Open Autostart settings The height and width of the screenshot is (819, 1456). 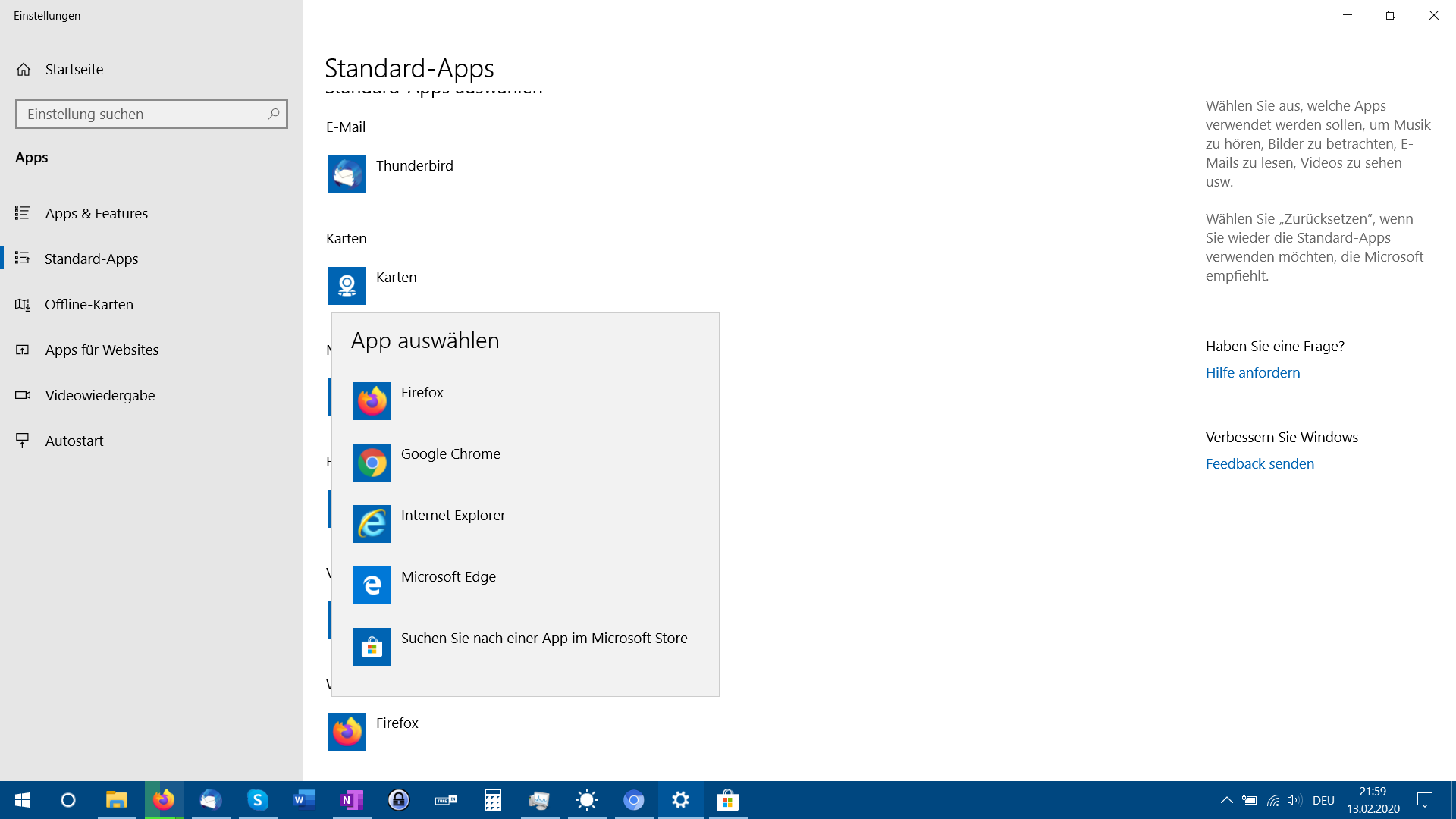[x=74, y=441]
